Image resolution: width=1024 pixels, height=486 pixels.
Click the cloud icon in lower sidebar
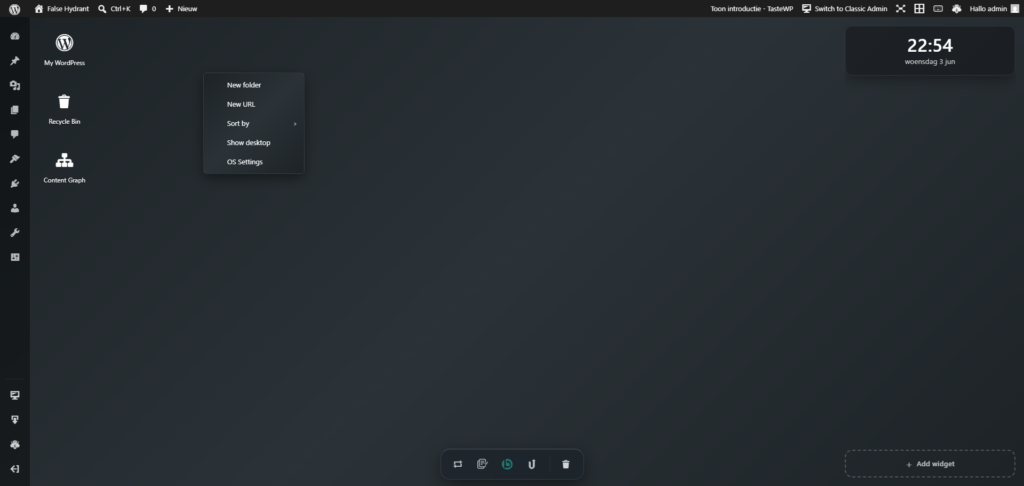(x=15, y=444)
